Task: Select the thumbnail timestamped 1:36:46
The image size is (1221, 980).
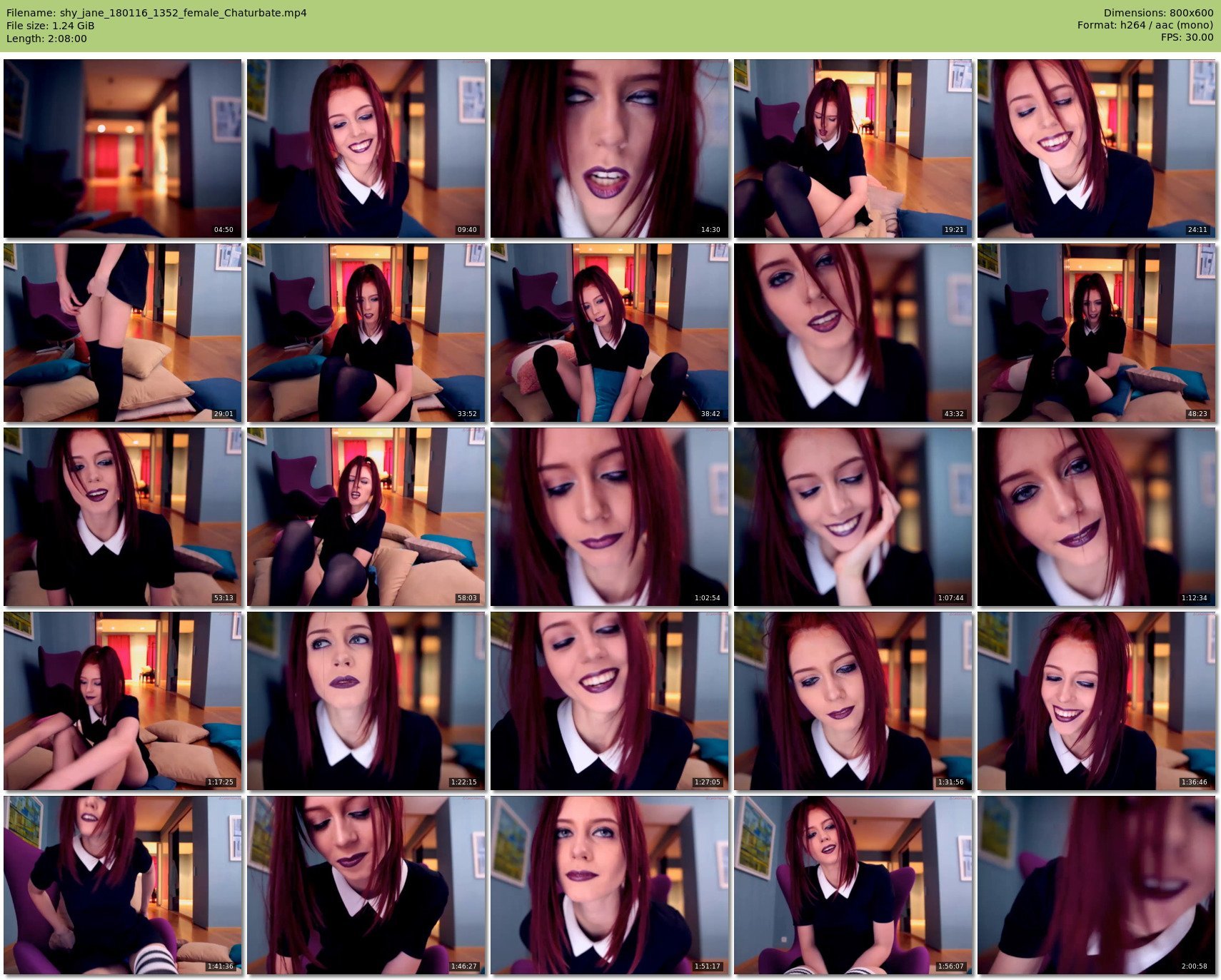Action: click(x=1097, y=701)
